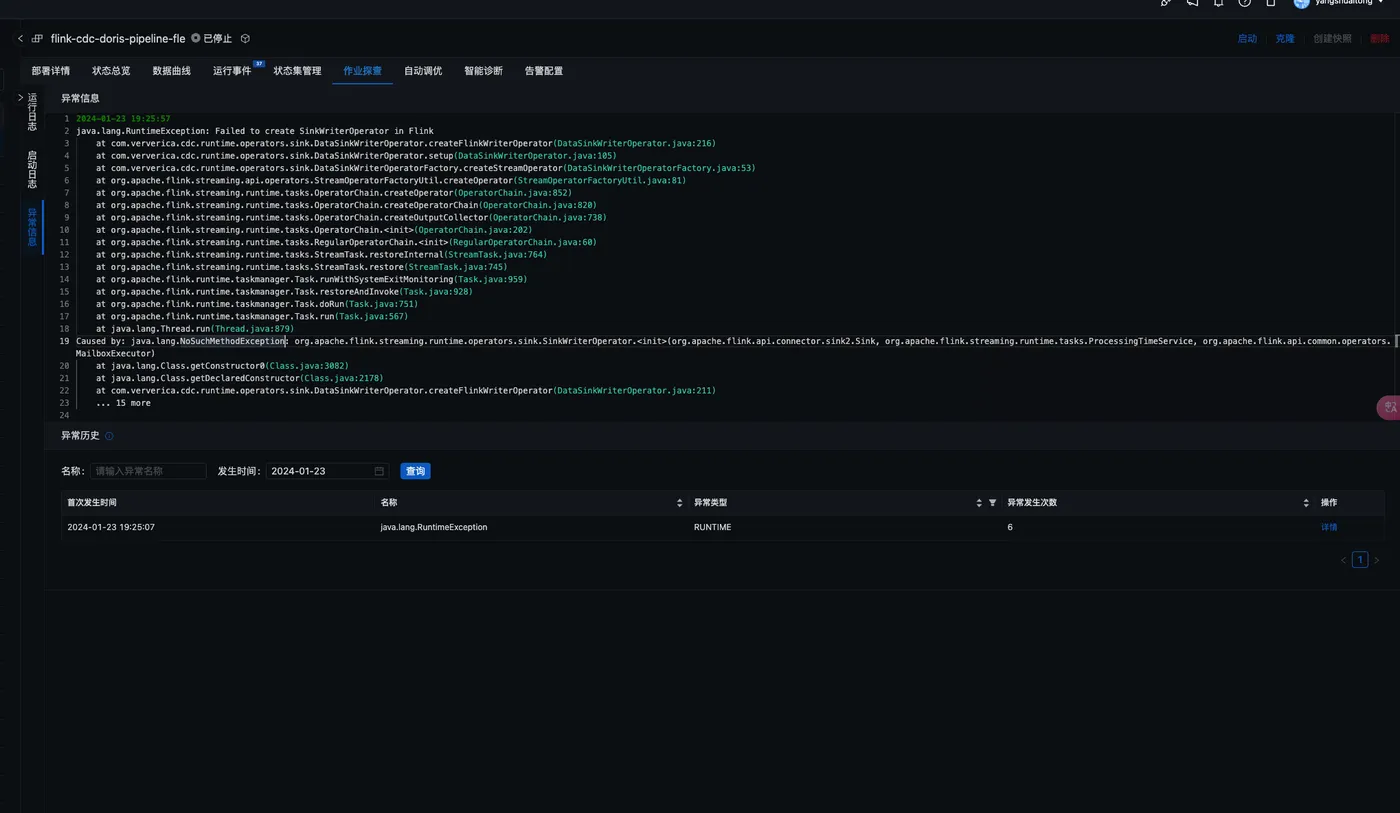This screenshot has height=813, width=1400.
Task: Click the (Task.java:567) source reference
Action: coord(372,316)
